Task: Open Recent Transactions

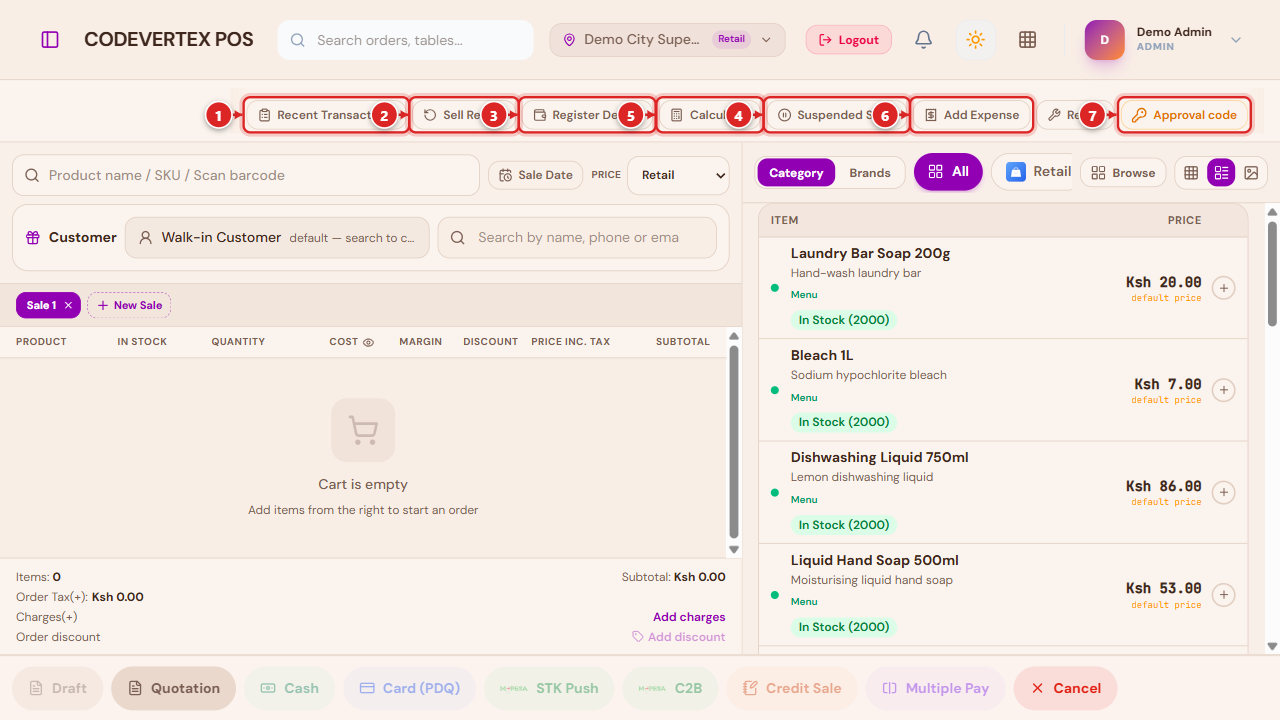Action: [x=326, y=115]
